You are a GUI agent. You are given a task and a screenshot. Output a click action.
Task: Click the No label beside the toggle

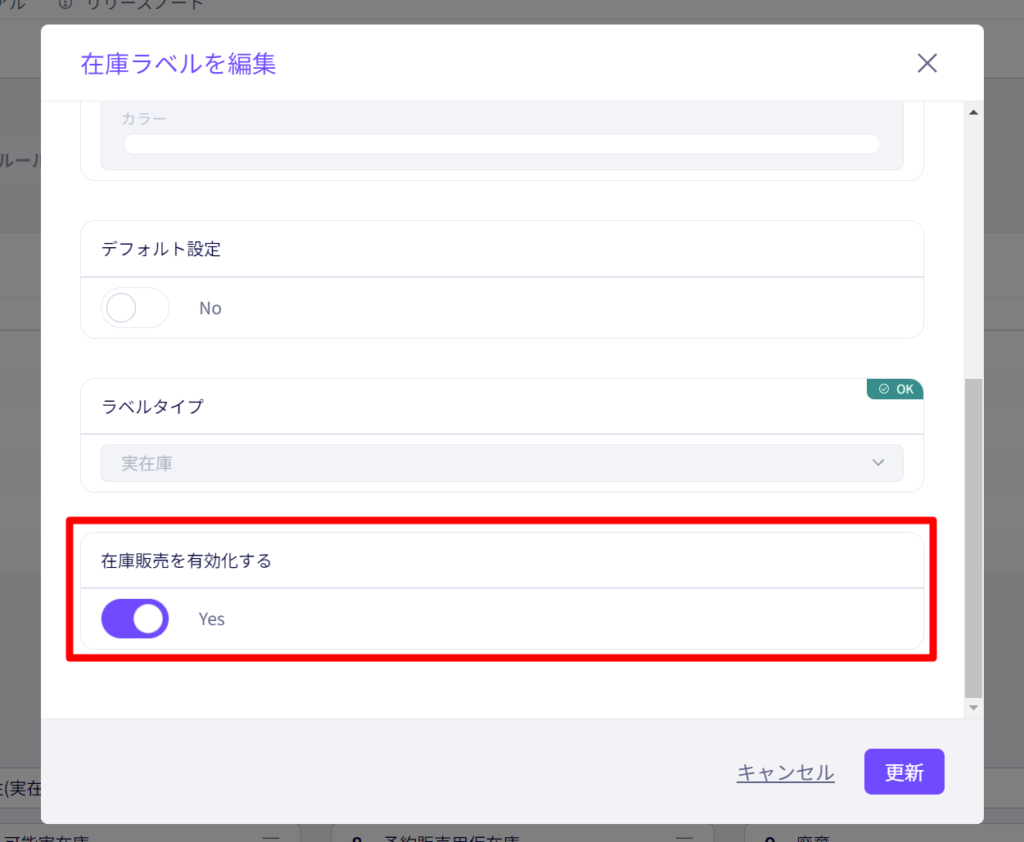click(210, 308)
